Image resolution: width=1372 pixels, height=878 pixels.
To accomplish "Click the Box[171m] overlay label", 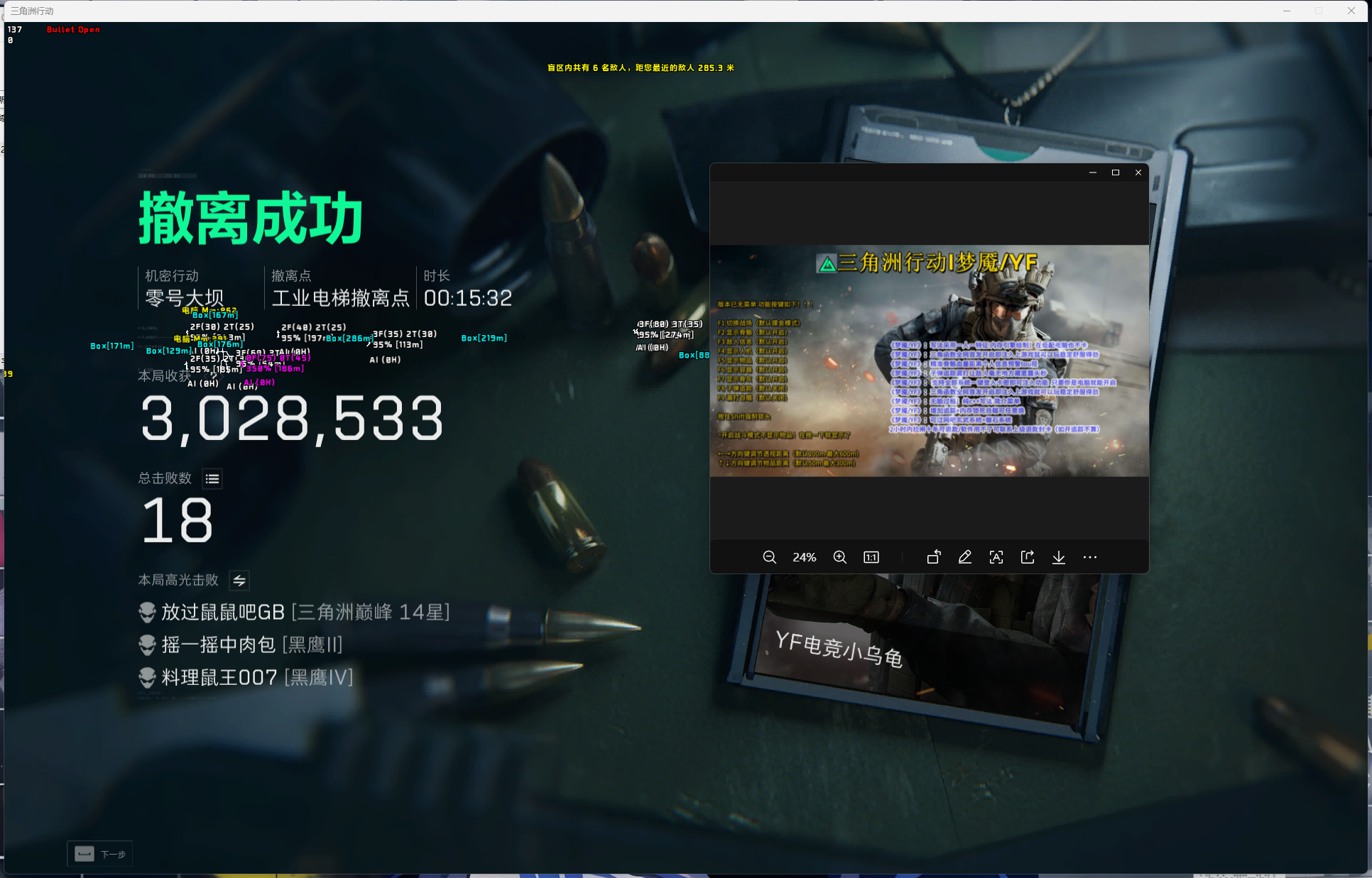I will pyautogui.click(x=112, y=346).
